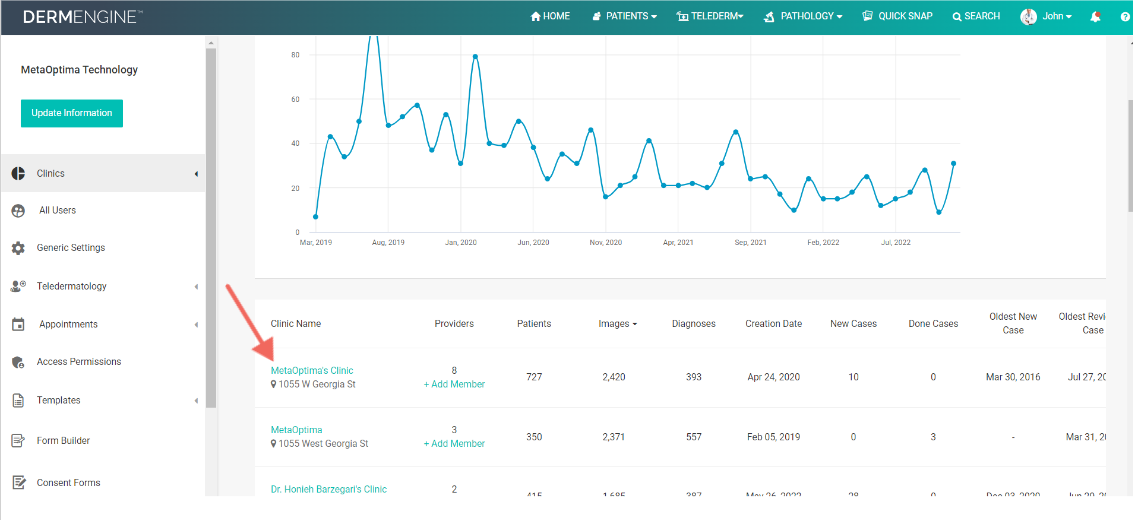Expand the Templates sidebar section
This screenshot has height=520, width=1133.
[58, 401]
